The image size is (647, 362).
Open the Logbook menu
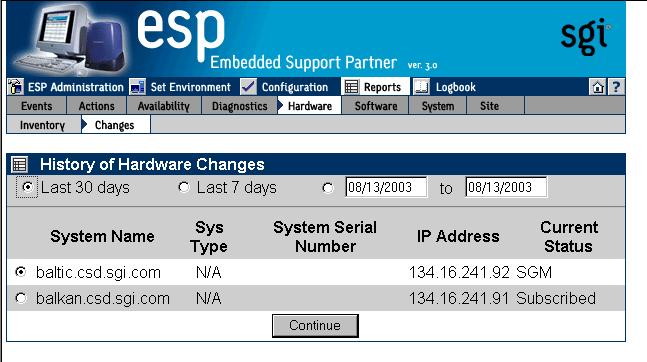(456, 87)
